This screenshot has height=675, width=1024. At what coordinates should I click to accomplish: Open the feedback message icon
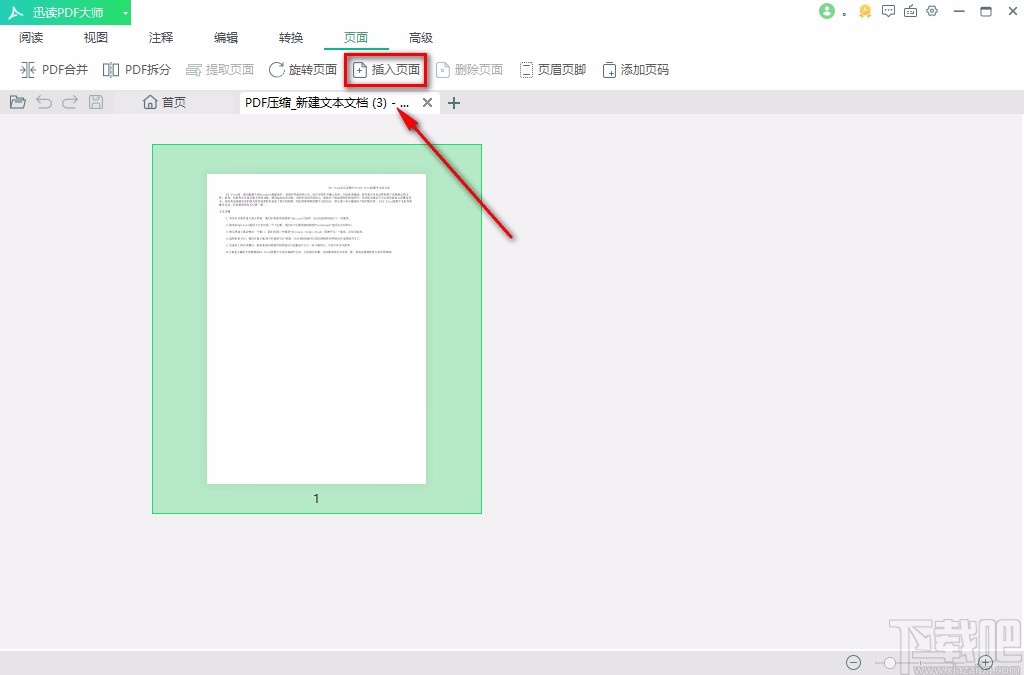(888, 11)
